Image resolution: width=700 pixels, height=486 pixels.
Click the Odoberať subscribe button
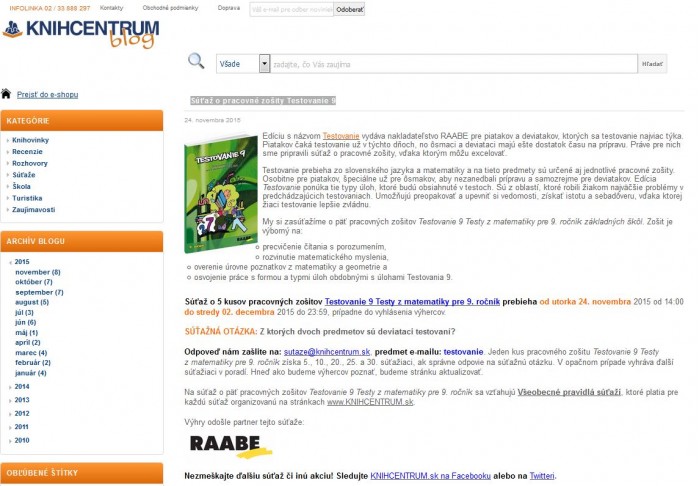(350, 9)
